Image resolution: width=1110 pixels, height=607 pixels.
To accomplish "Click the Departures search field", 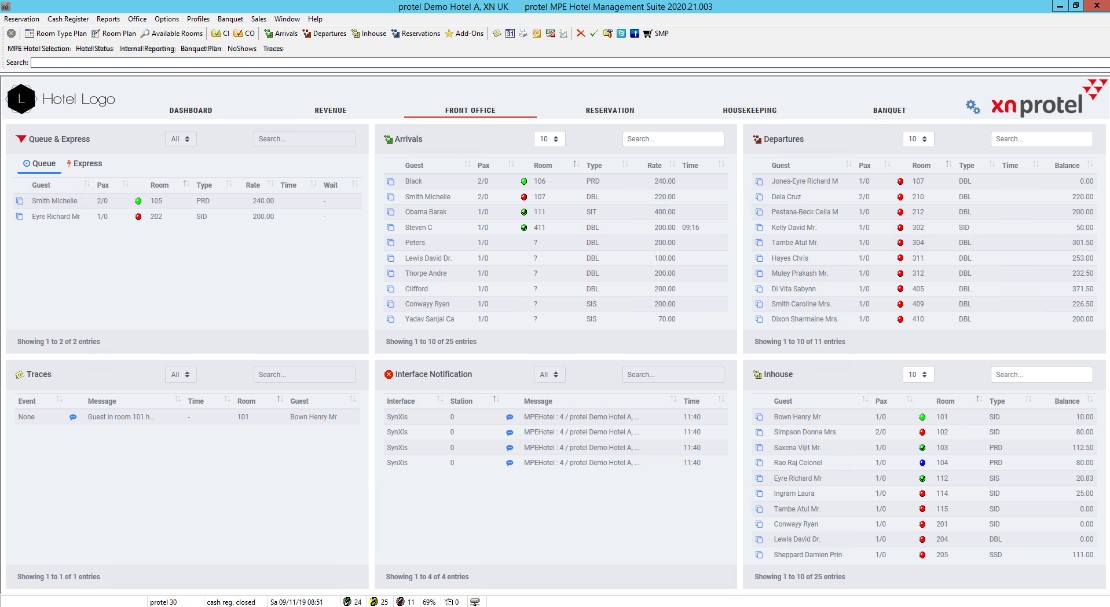I will coord(1041,139).
